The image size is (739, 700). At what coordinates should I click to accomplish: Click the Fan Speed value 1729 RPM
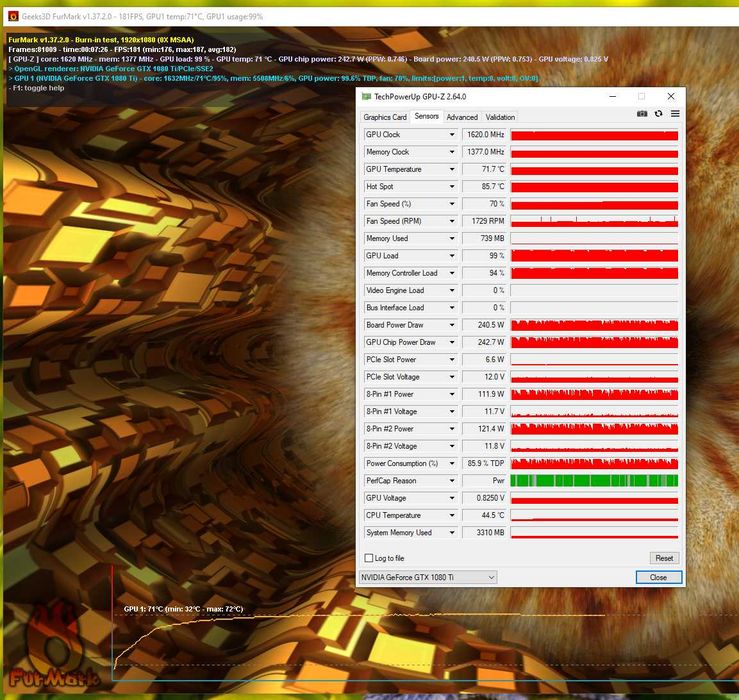[x=484, y=221]
